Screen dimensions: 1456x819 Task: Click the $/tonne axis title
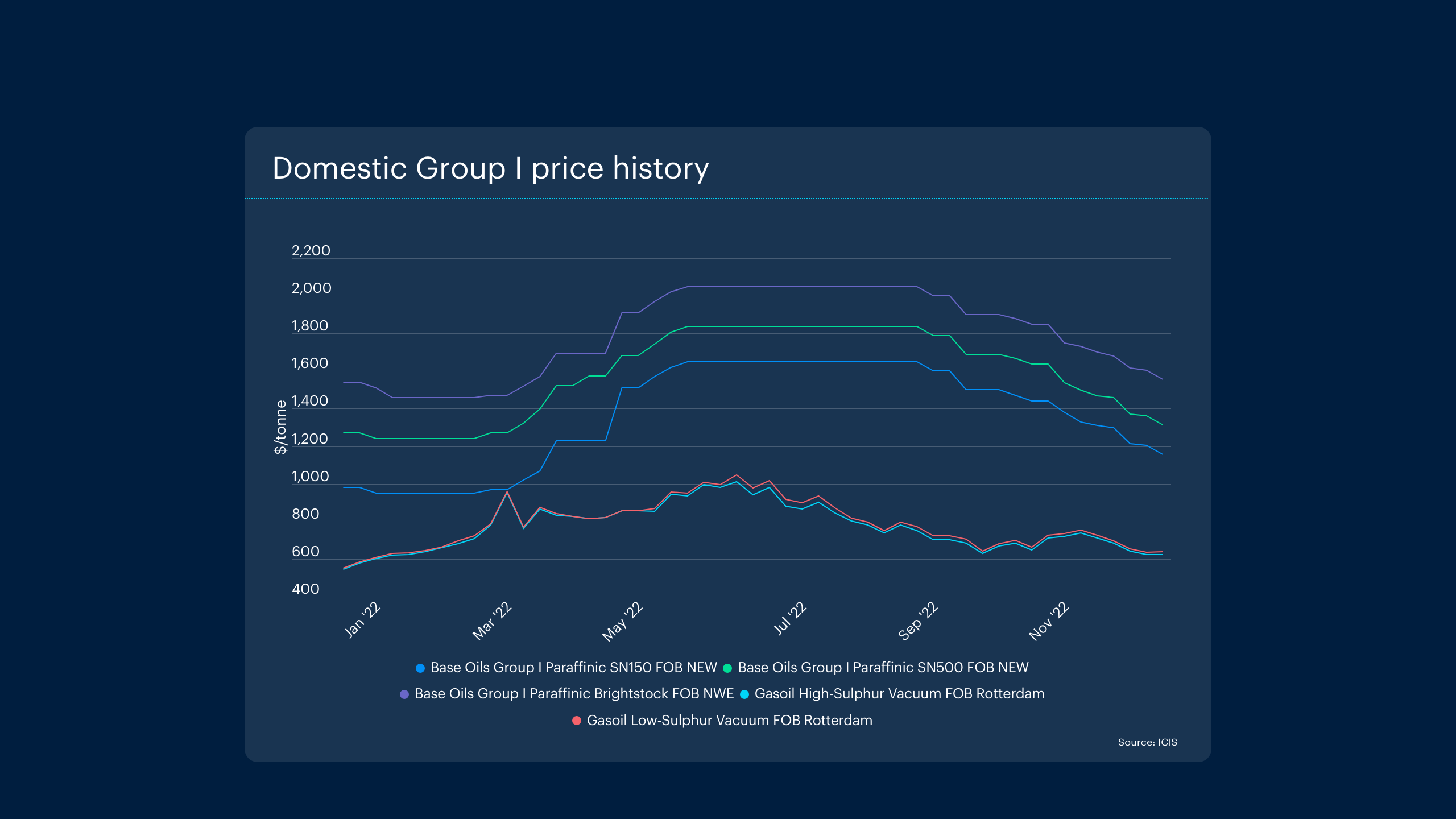(x=280, y=427)
